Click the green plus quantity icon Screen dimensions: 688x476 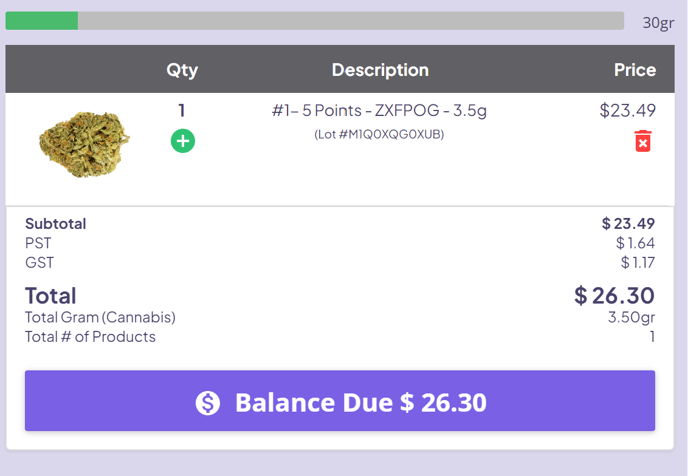(x=183, y=141)
